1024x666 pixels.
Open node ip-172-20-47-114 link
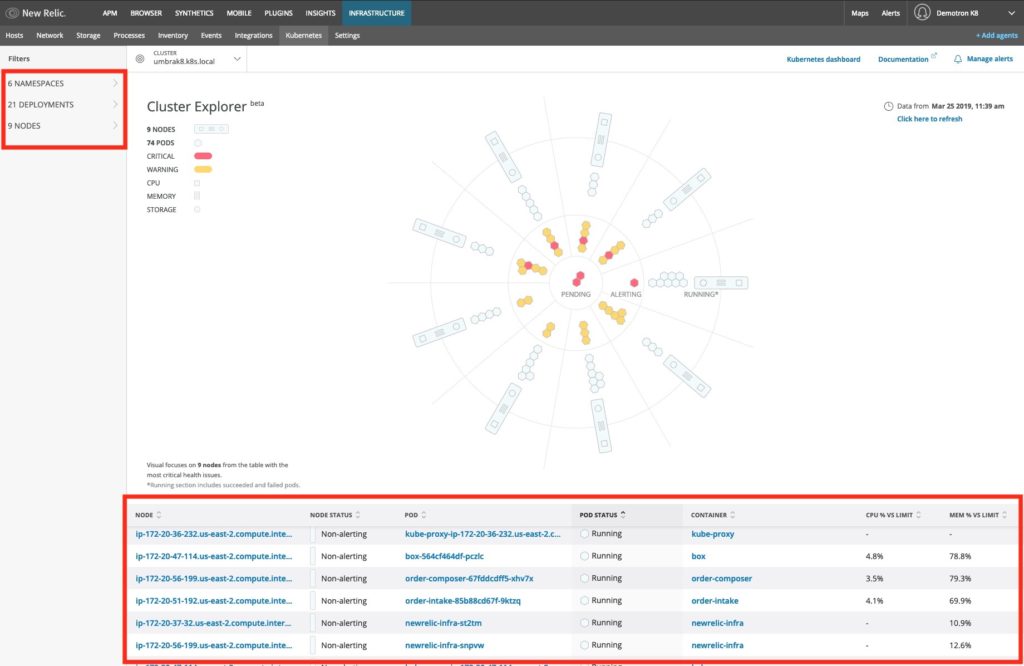coord(214,556)
